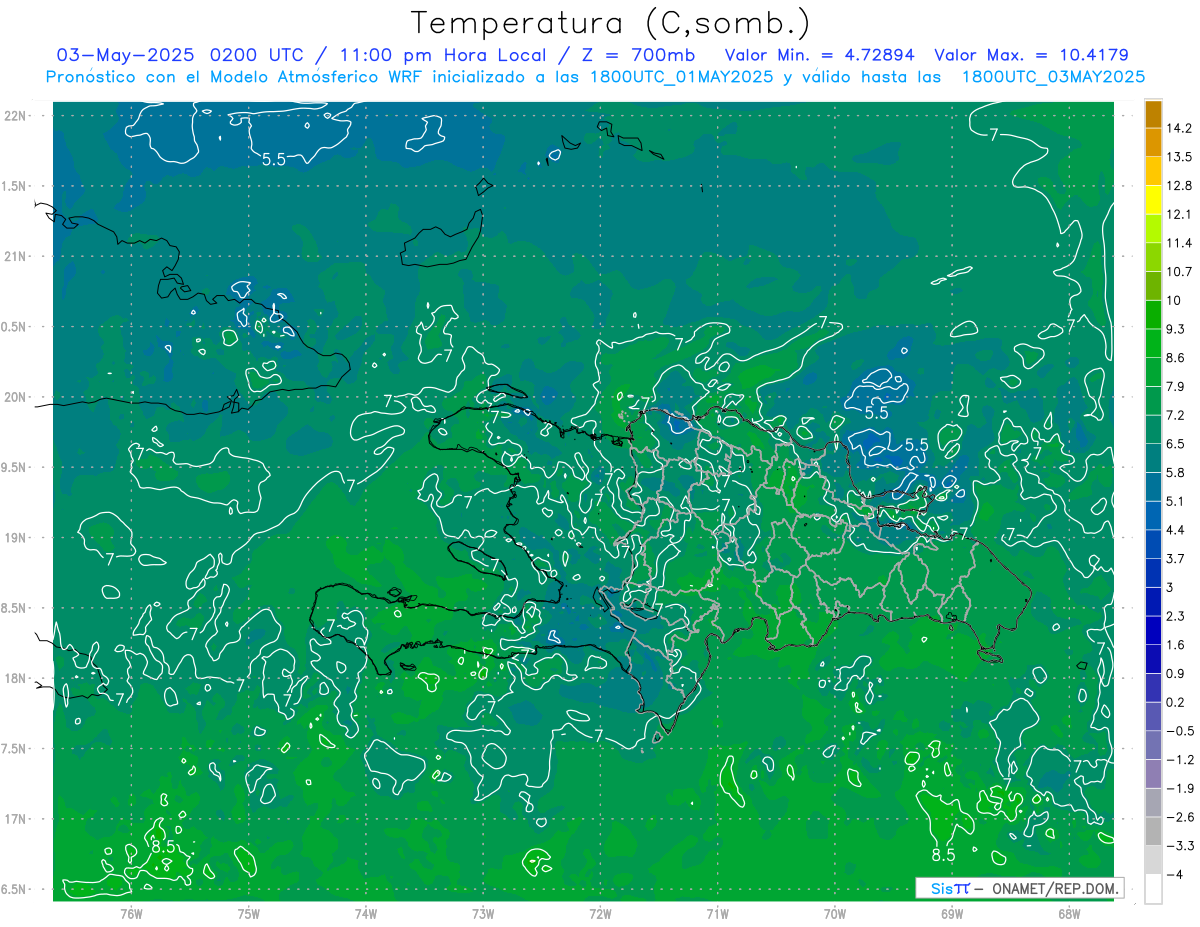Click the 68W longitude axis label
Image resolution: width=1200 pixels, height=927 pixels.
coord(1069,913)
